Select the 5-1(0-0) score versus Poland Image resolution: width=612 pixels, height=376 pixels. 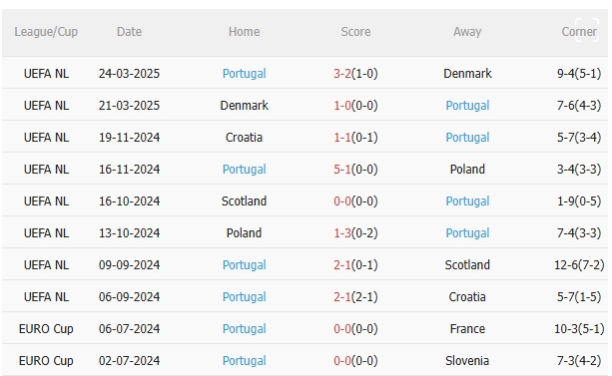(356, 169)
